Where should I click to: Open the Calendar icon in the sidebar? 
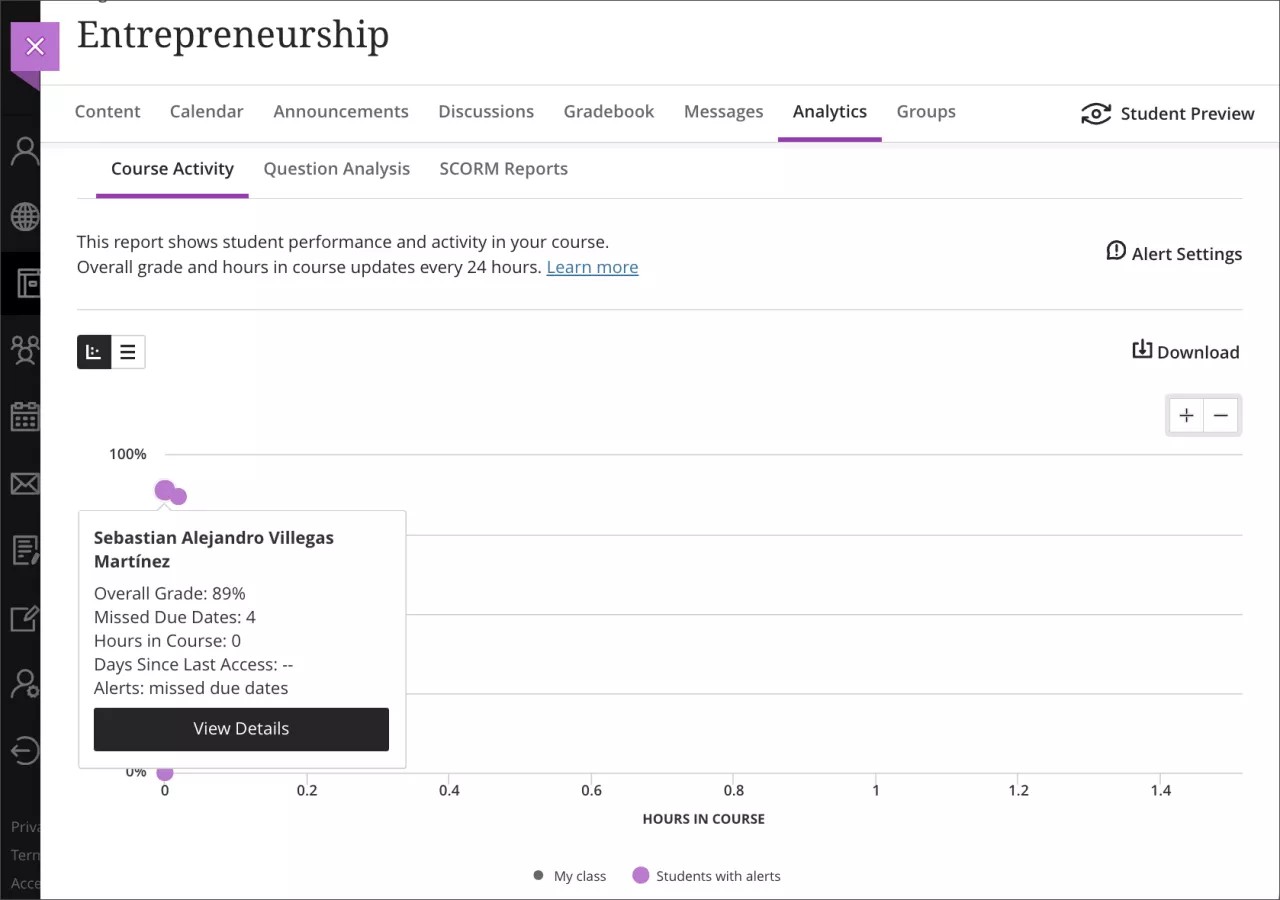[x=23, y=417]
